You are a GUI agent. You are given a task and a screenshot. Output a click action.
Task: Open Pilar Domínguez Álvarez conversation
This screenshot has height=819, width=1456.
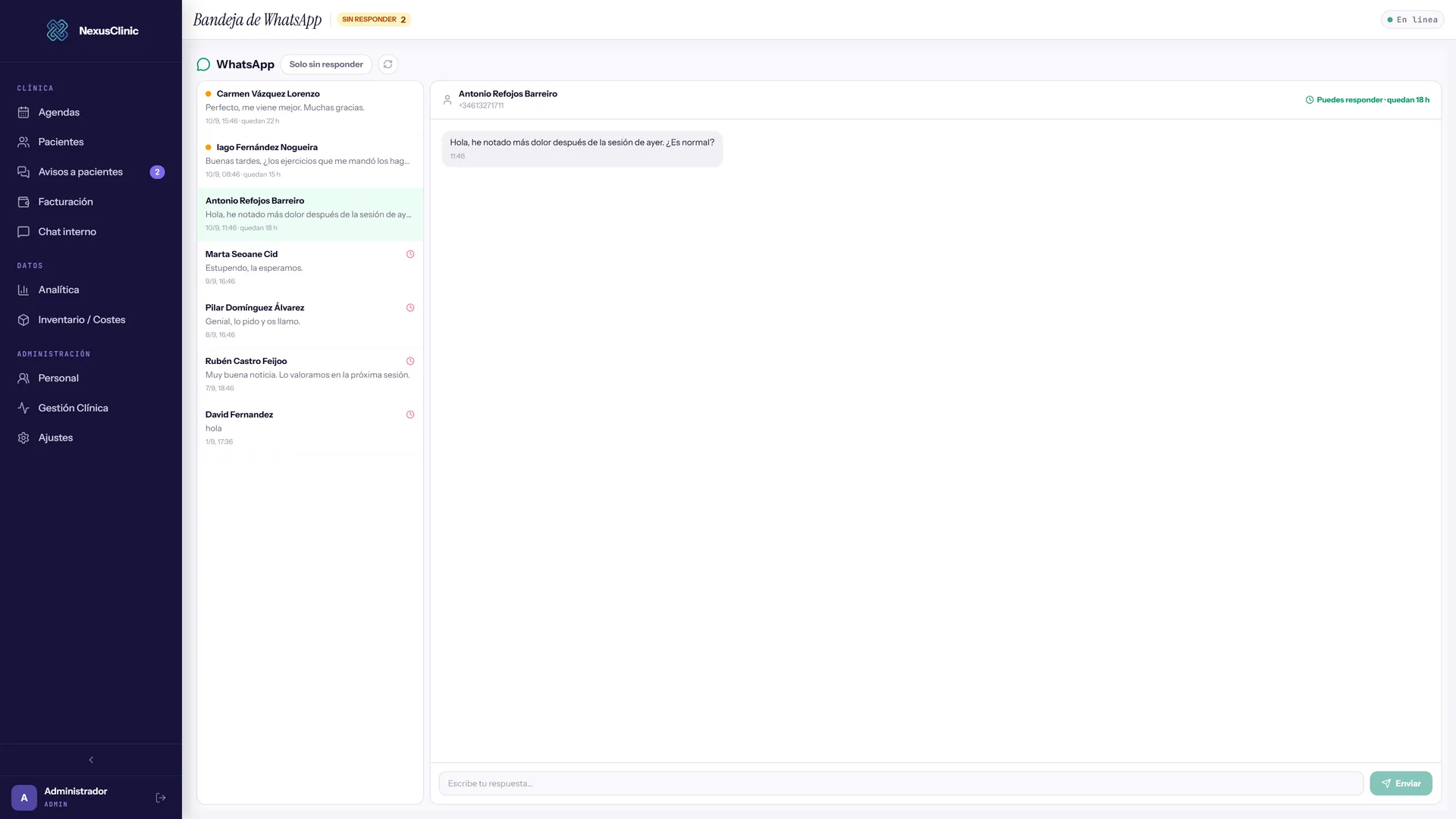coord(310,322)
